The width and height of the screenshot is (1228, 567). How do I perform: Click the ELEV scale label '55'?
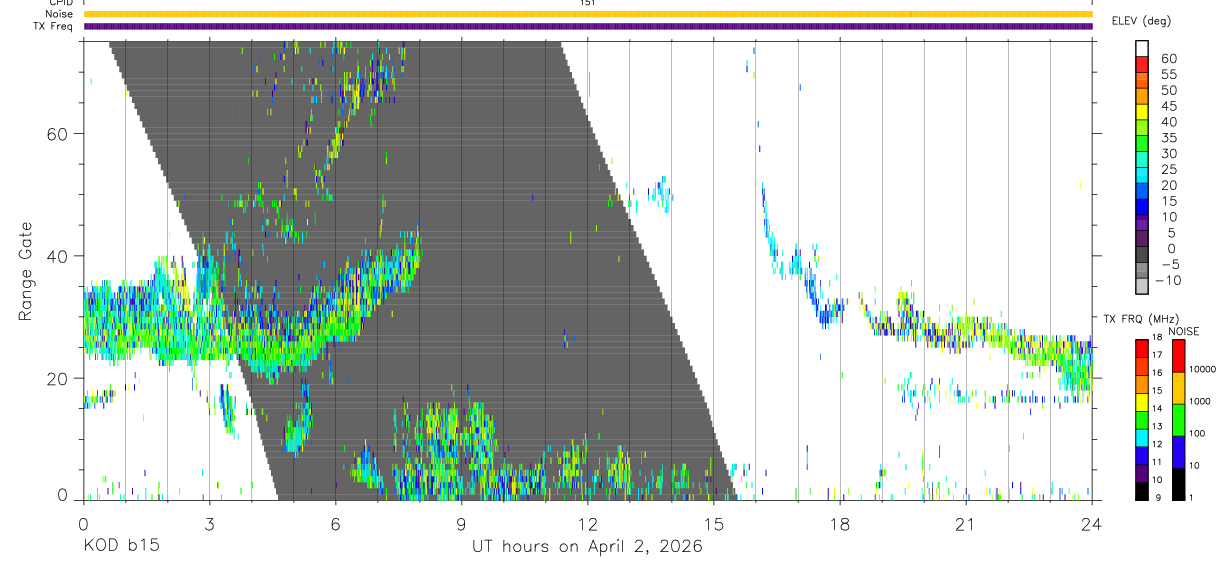1168,75
